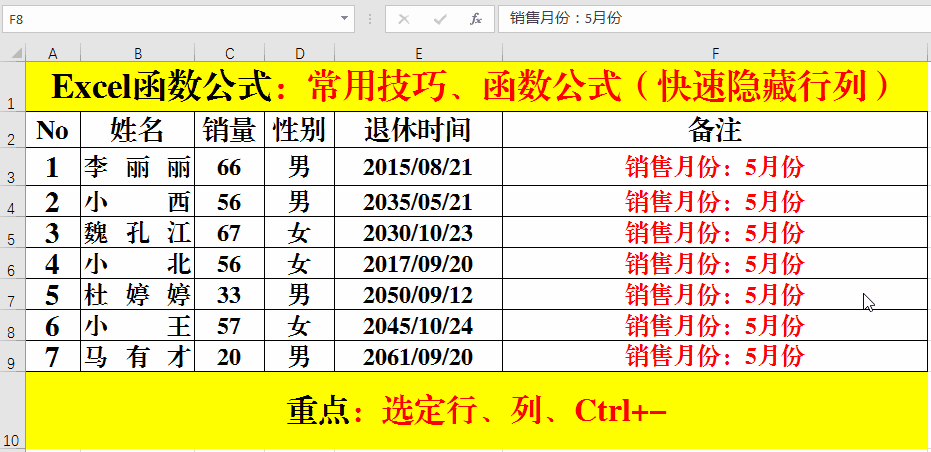This screenshot has height=452, width=931.
Task: Select row 1 header
Action: coord(12,86)
